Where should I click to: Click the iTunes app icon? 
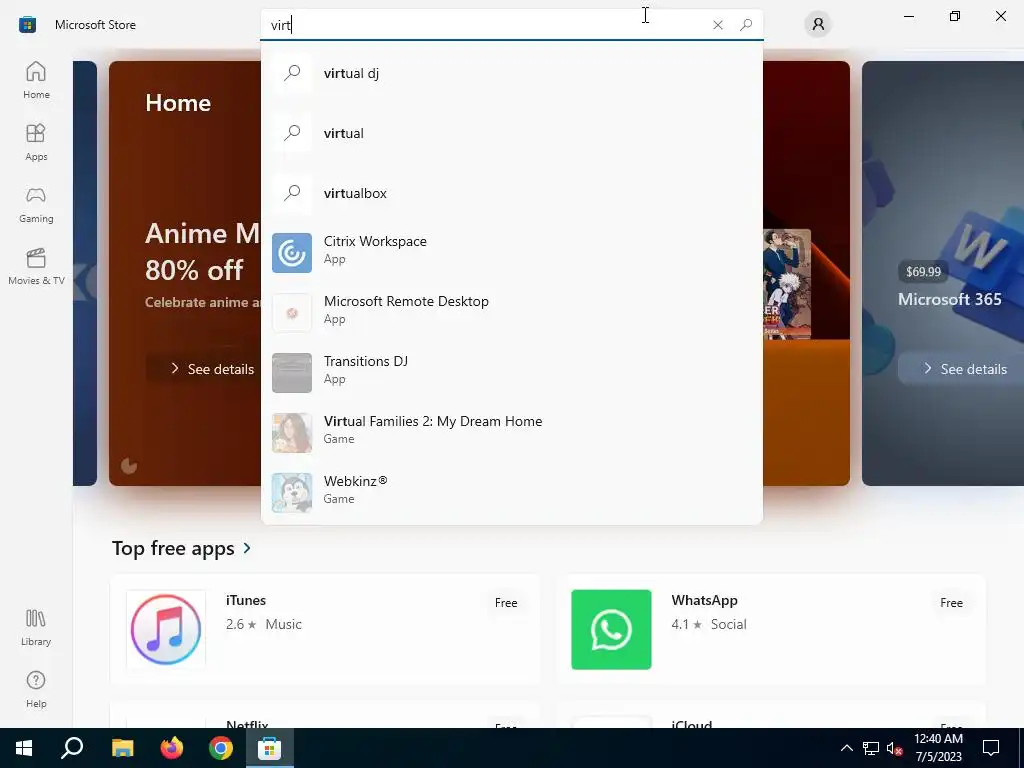[x=166, y=630]
